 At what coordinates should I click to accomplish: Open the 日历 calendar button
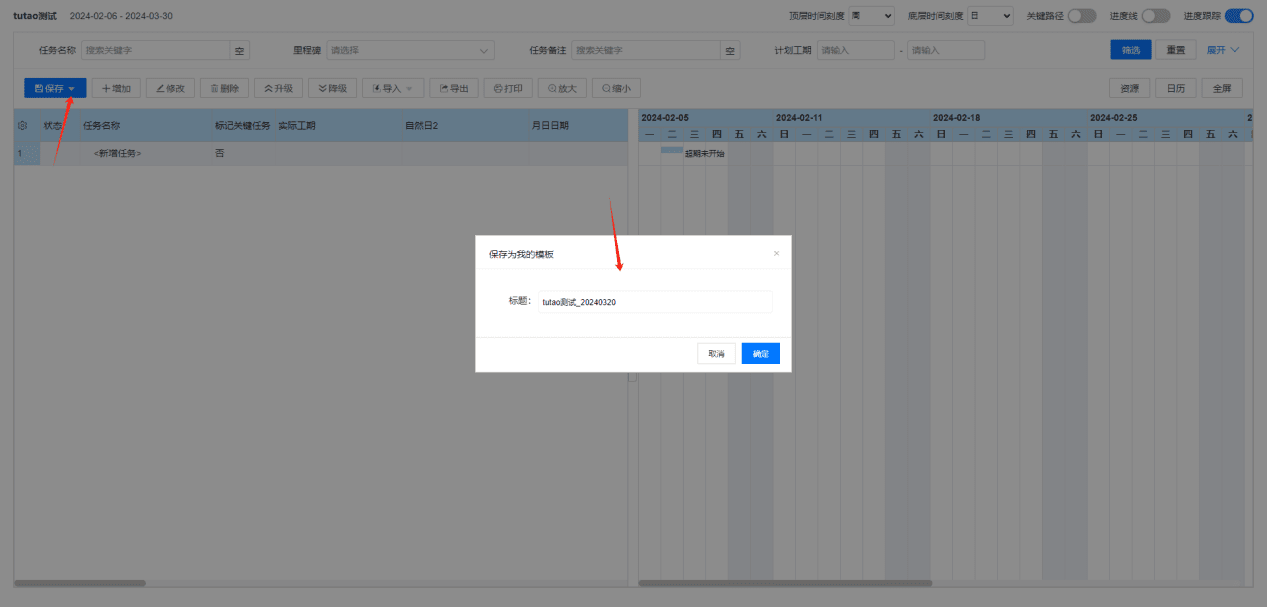[x=1176, y=88]
